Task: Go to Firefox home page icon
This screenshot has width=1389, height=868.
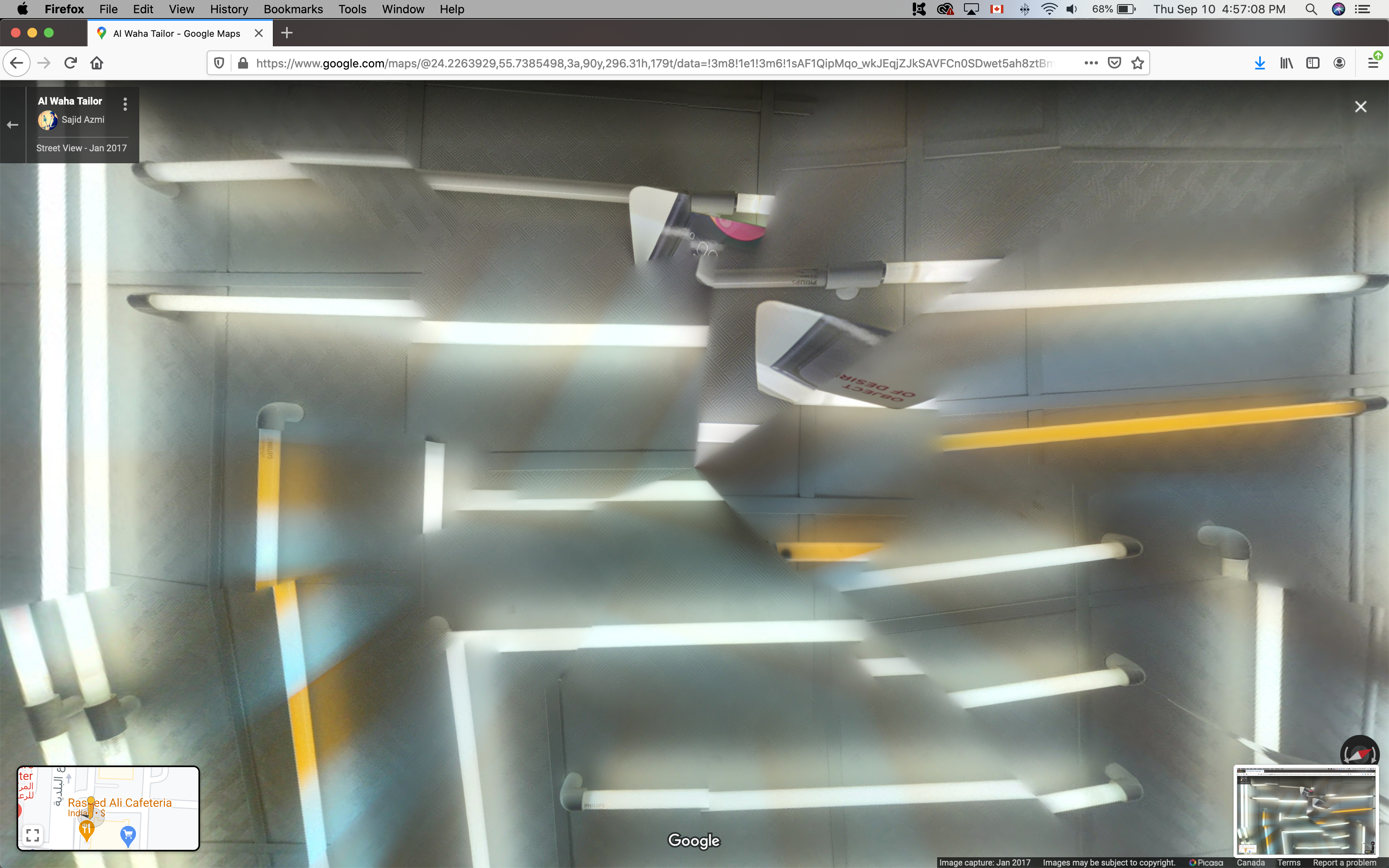Action: tap(97, 63)
